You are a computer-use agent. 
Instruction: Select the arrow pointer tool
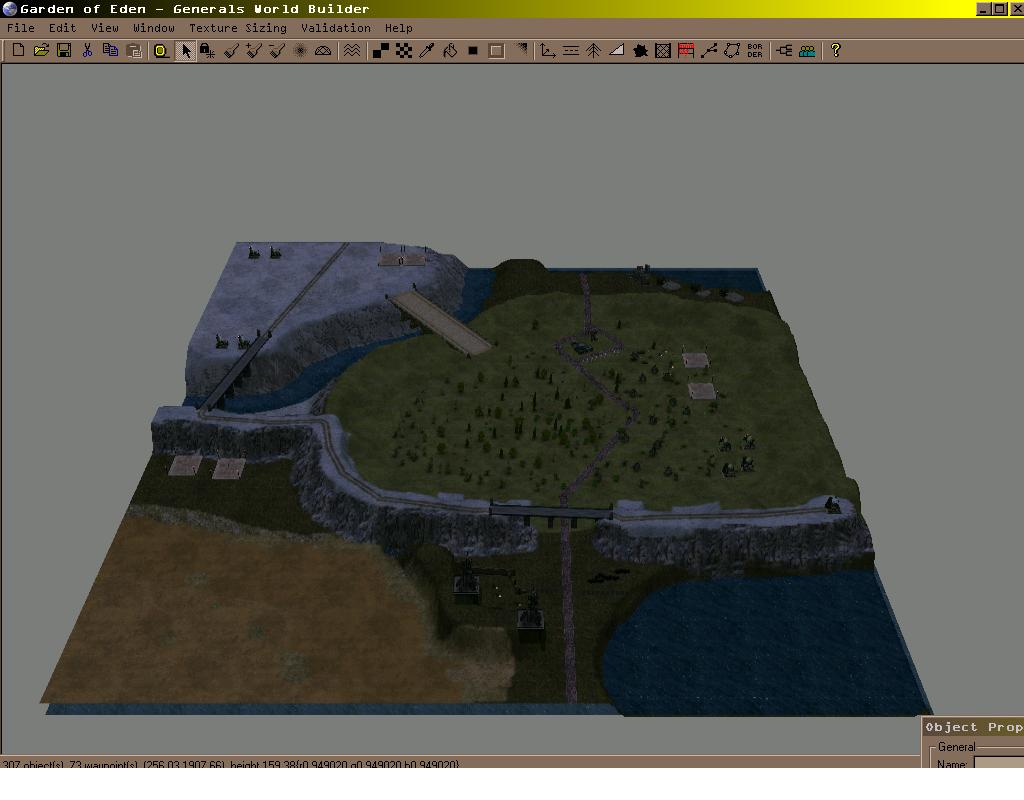[x=185, y=50]
